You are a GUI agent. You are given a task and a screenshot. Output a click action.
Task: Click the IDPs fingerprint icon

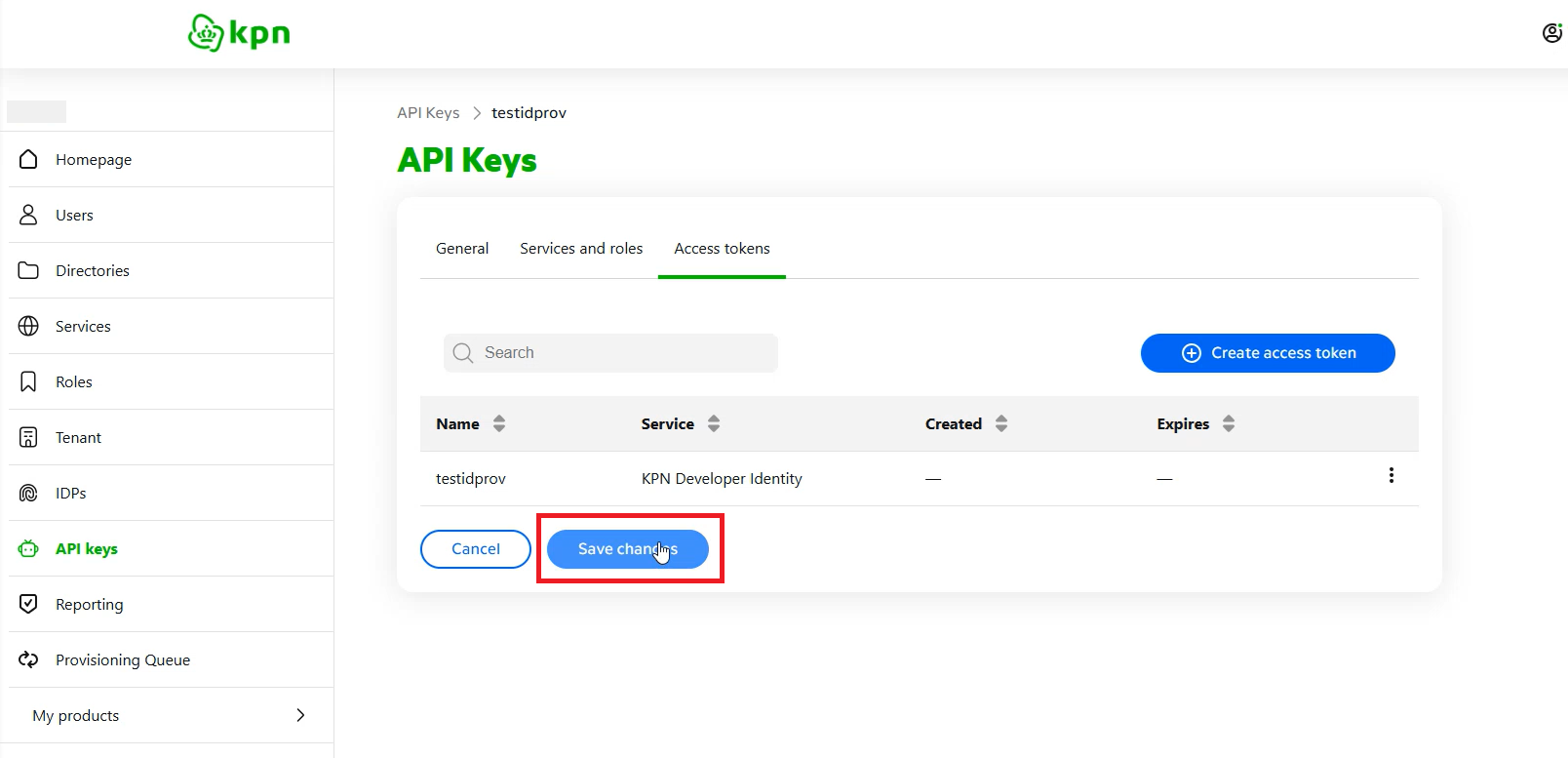click(28, 493)
